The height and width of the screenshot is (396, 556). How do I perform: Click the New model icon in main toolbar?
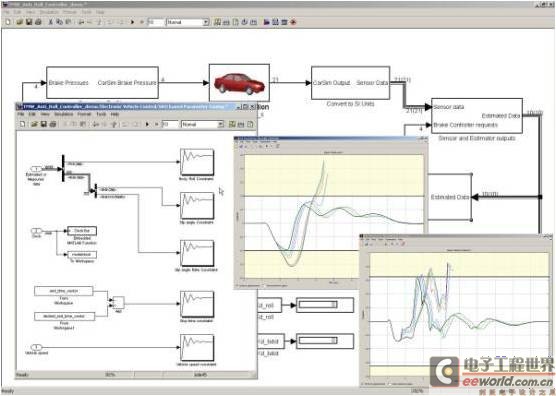8,22
